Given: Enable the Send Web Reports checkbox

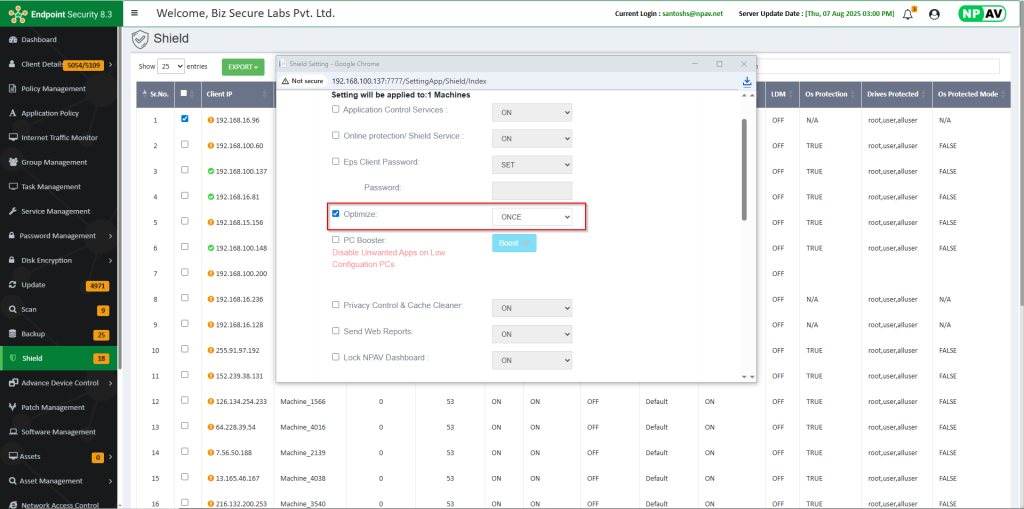Looking at the screenshot, I should point(336,331).
